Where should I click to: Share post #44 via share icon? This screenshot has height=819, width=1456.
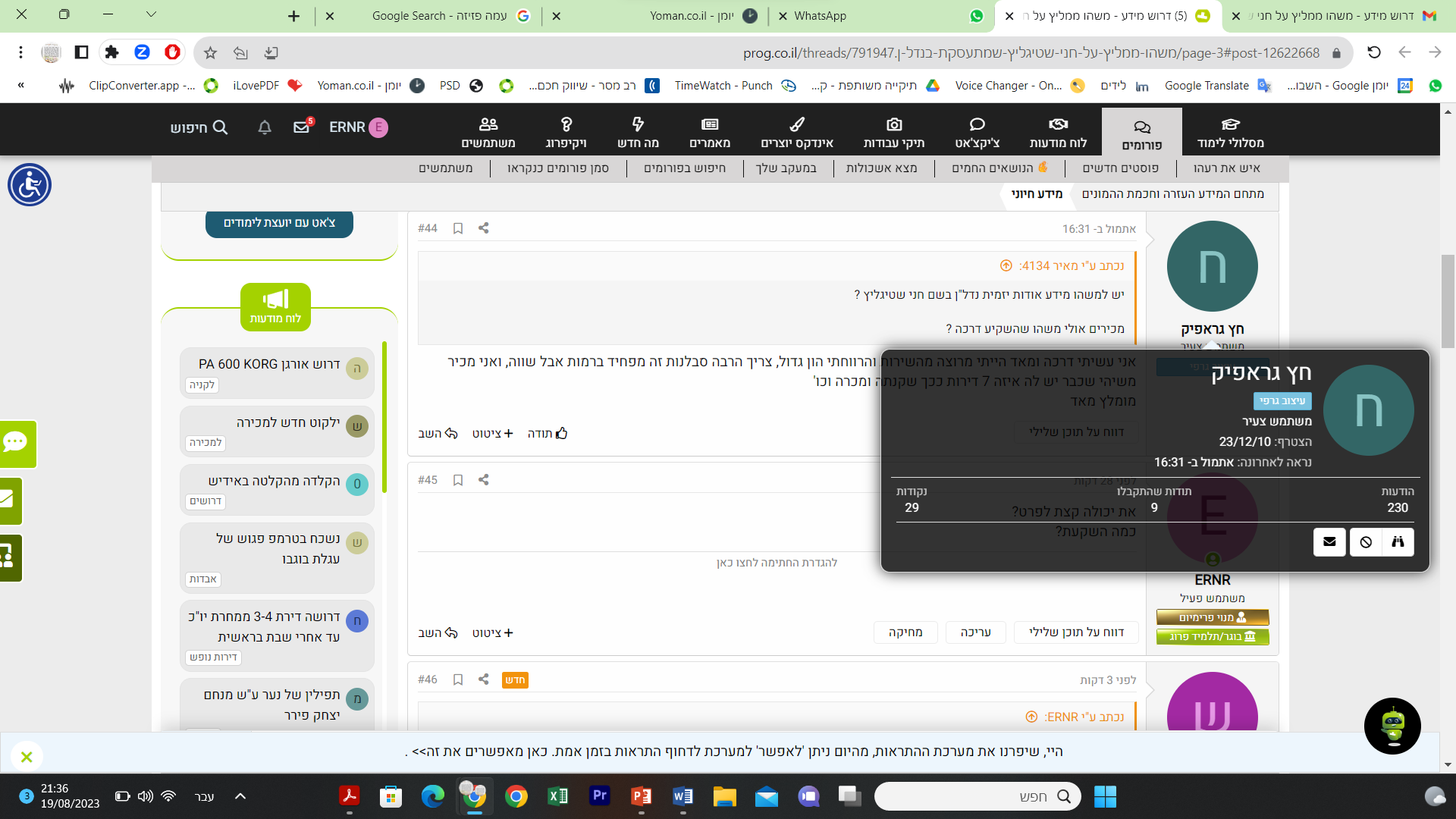pyautogui.click(x=483, y=228)
